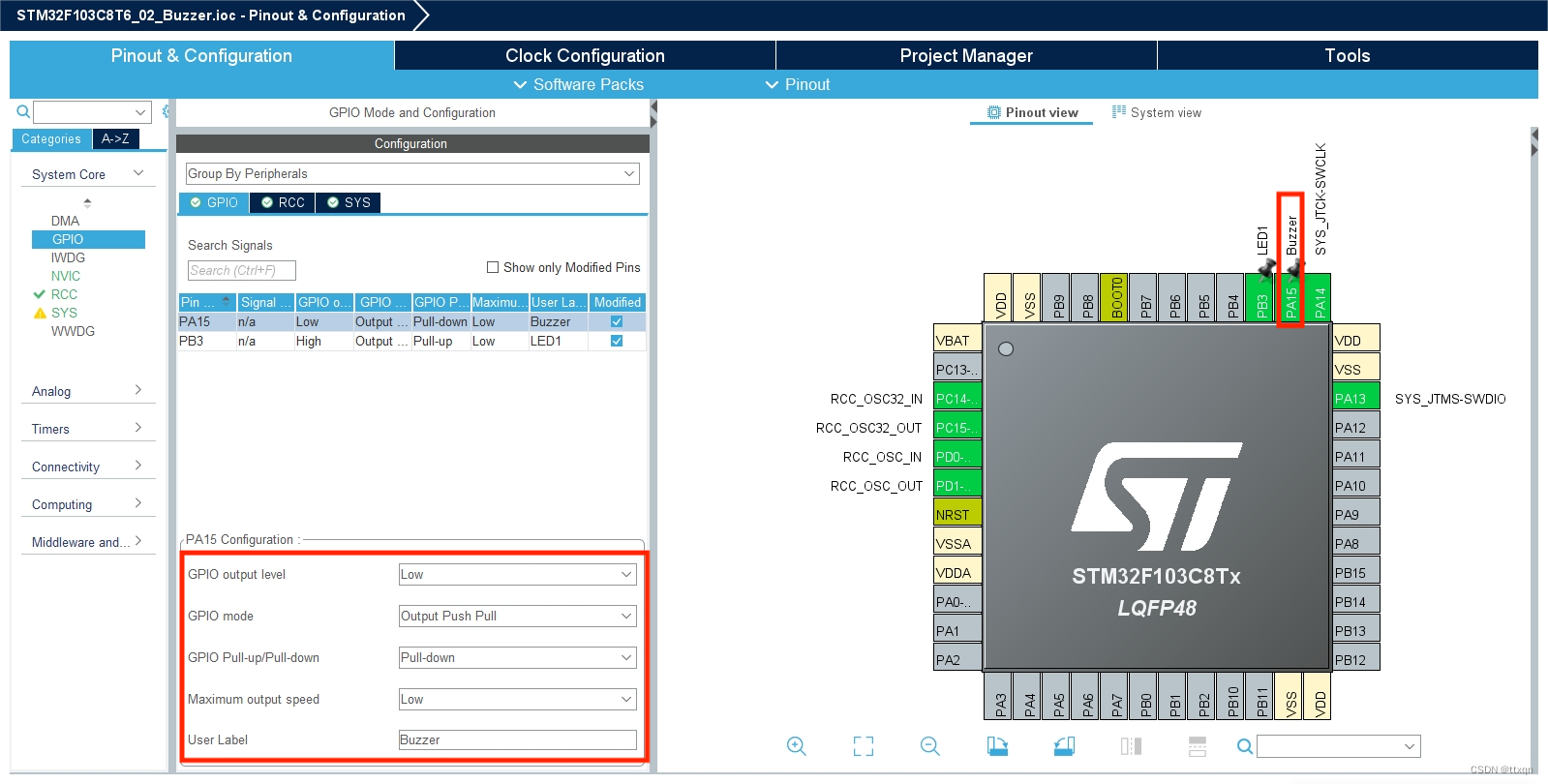1548x784 pixels.
Task: Click the pin search combo box
Action: point(1339,746)
